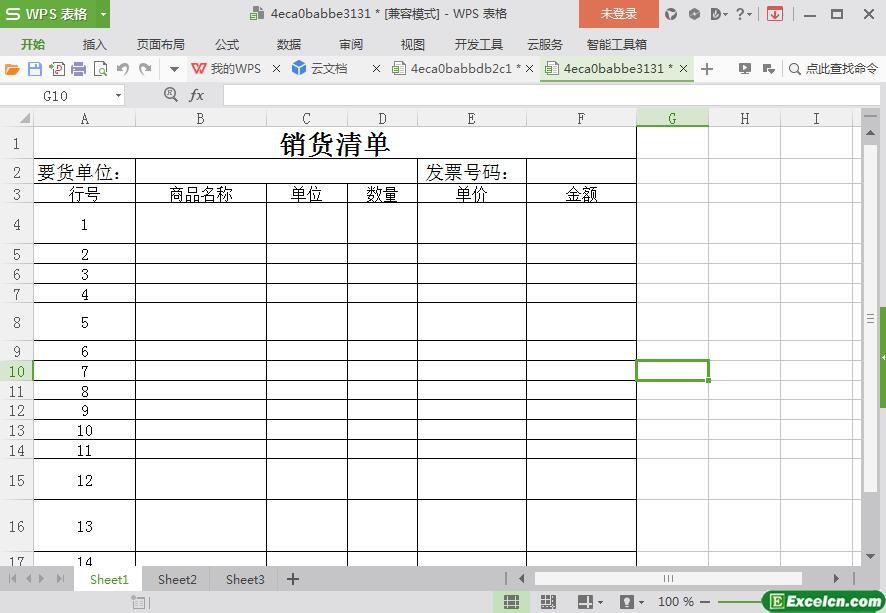Image resolution: width=886 pixels, height=613 pixels.
Task: Click the open file folder icon
Action: [x=12, y=69]
